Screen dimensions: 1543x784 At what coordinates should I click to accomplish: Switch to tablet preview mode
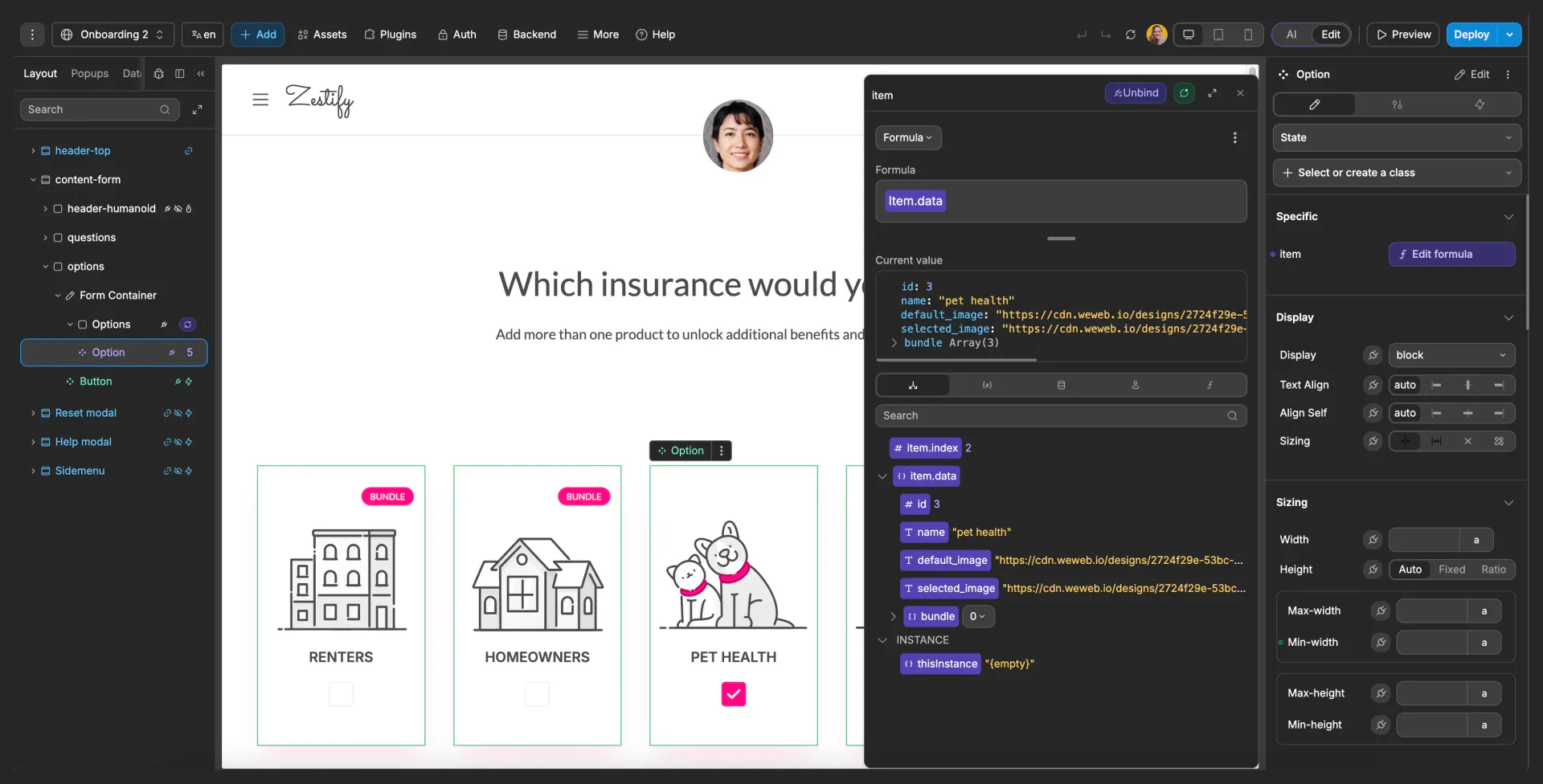coord(1218,35)
